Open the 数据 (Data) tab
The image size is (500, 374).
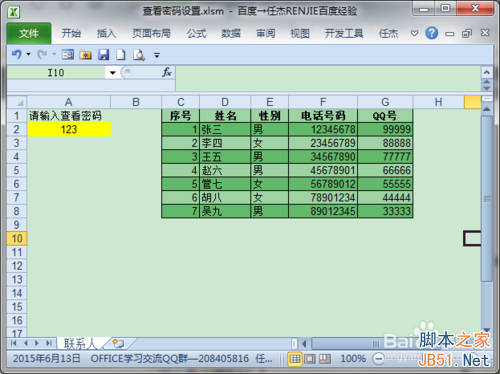[x=231, y=33]
